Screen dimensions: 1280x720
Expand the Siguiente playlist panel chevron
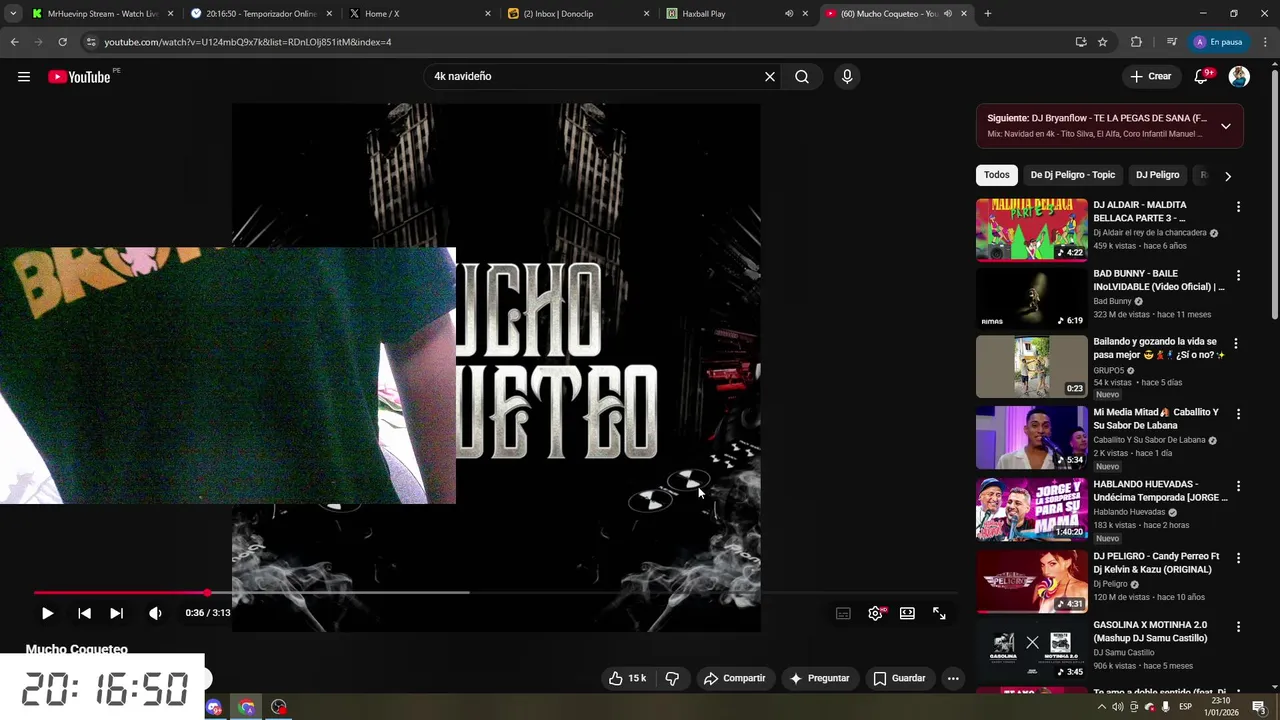click(1226, 126)
